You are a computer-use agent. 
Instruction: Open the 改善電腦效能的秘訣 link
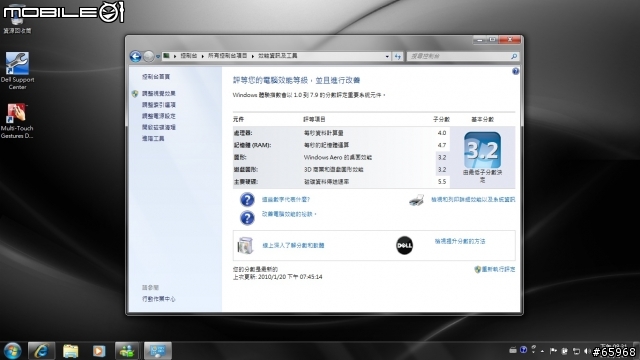[x=289, y=214]
